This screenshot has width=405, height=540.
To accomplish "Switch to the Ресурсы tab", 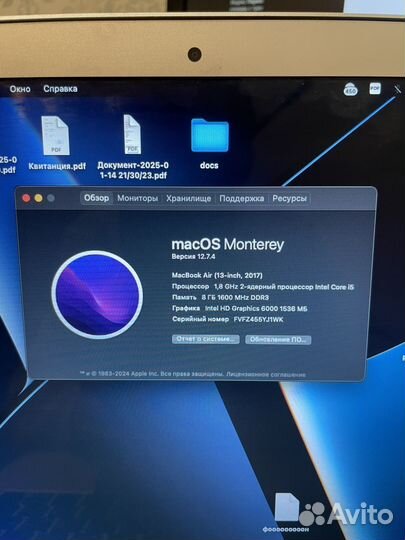I will click(289, 198).
